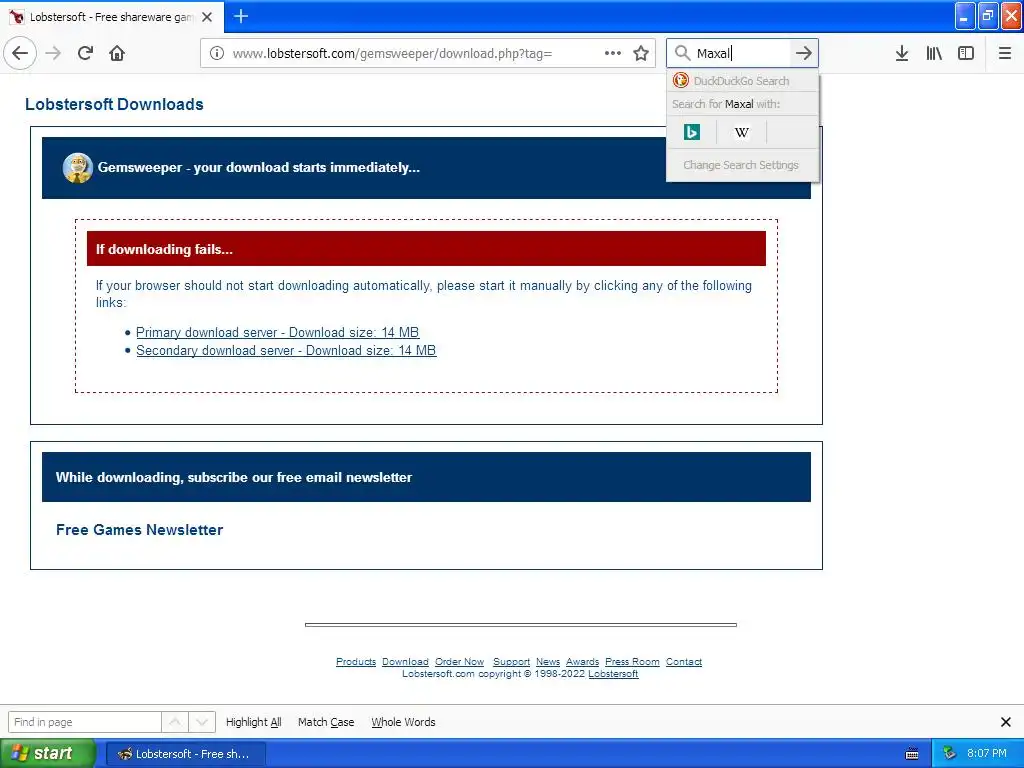Open Awards footer link
This screenshot has width=1024, height=768.
(x=583, y=662)
